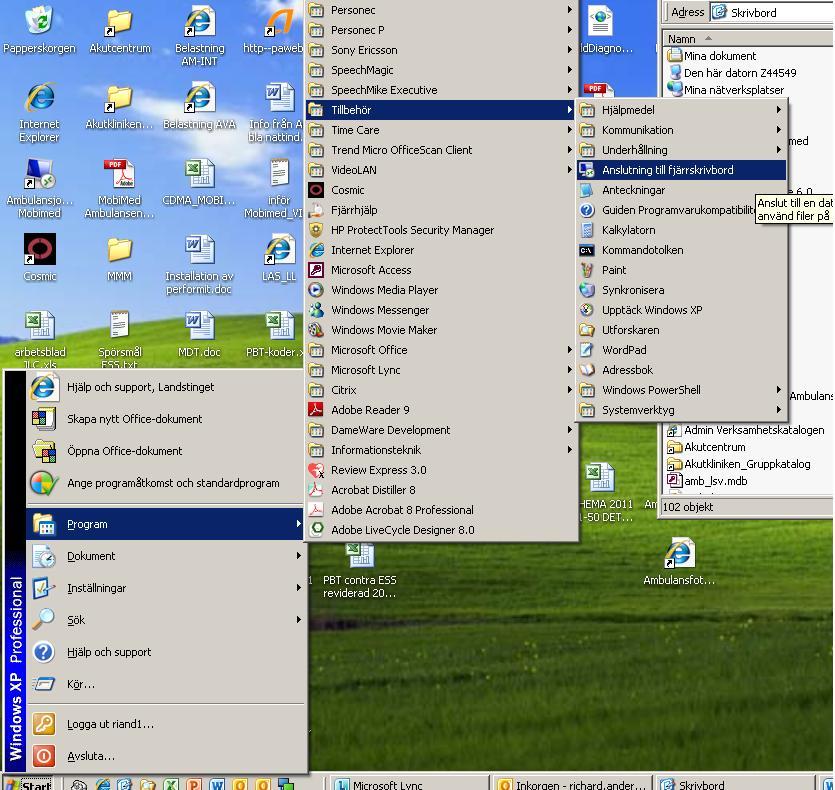Open MobiMed Ambulansen PDF desktop icon
This screenshot has height=790, width=835.
[119, 188]
